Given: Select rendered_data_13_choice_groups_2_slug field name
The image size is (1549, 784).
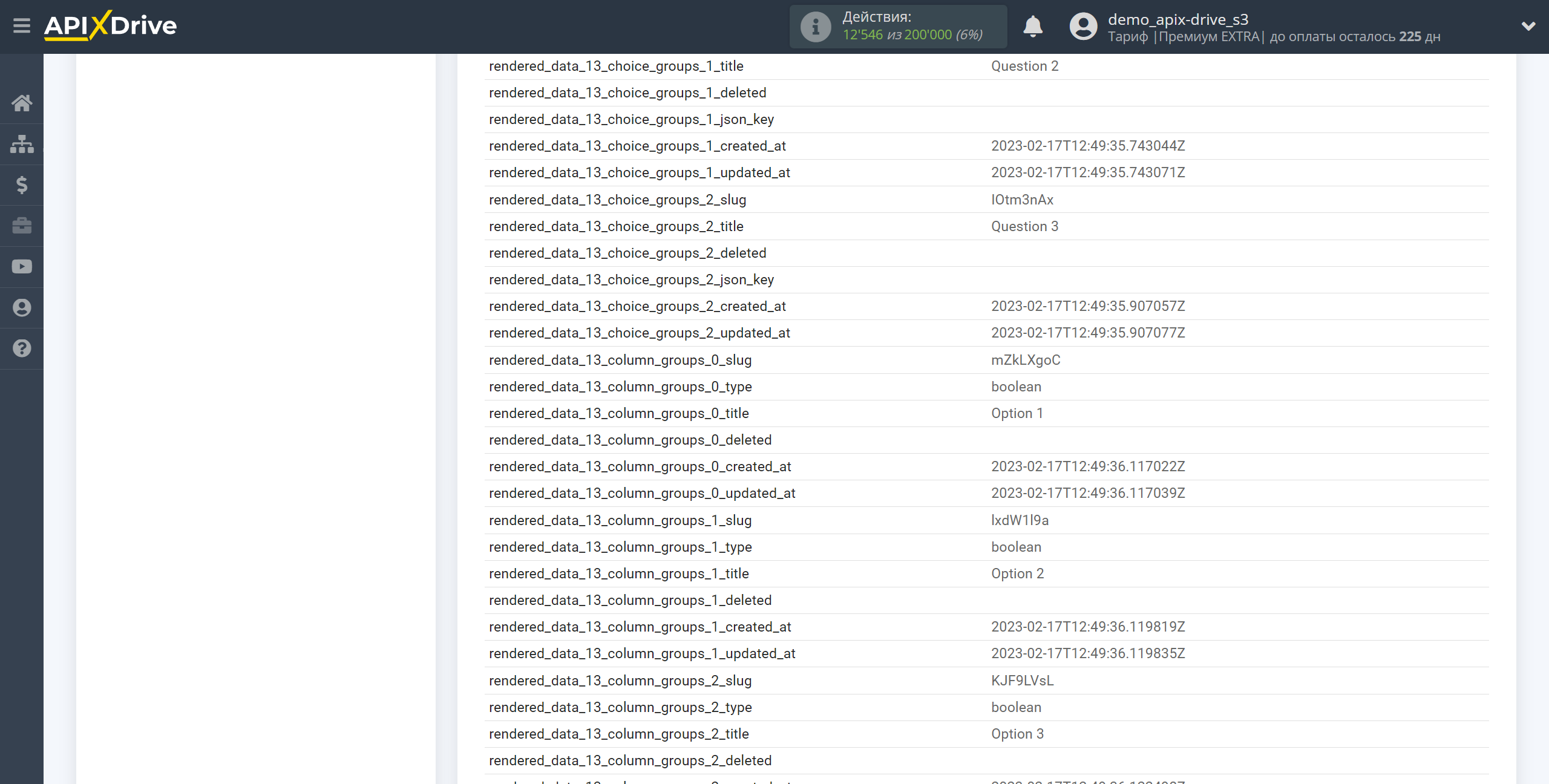Looking at the screenshot, I should tap(617, 200).
